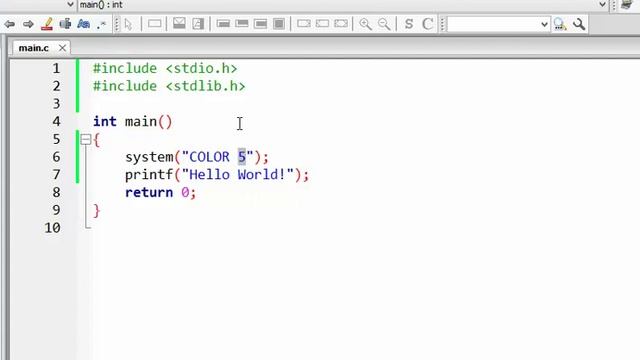The image size is (640, 360).
Task: Click the envelope-shaped toolbar icon
Action: pos(179,24)
